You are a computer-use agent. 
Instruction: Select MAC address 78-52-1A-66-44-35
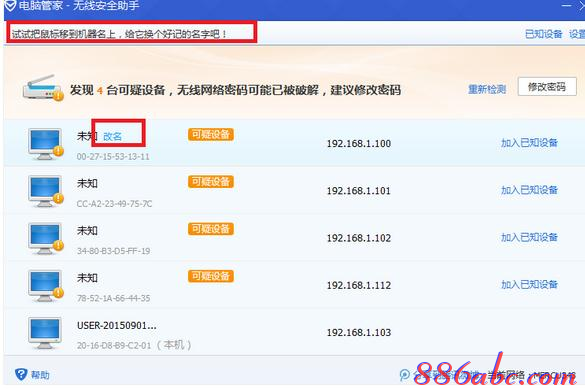pos(113,298)
